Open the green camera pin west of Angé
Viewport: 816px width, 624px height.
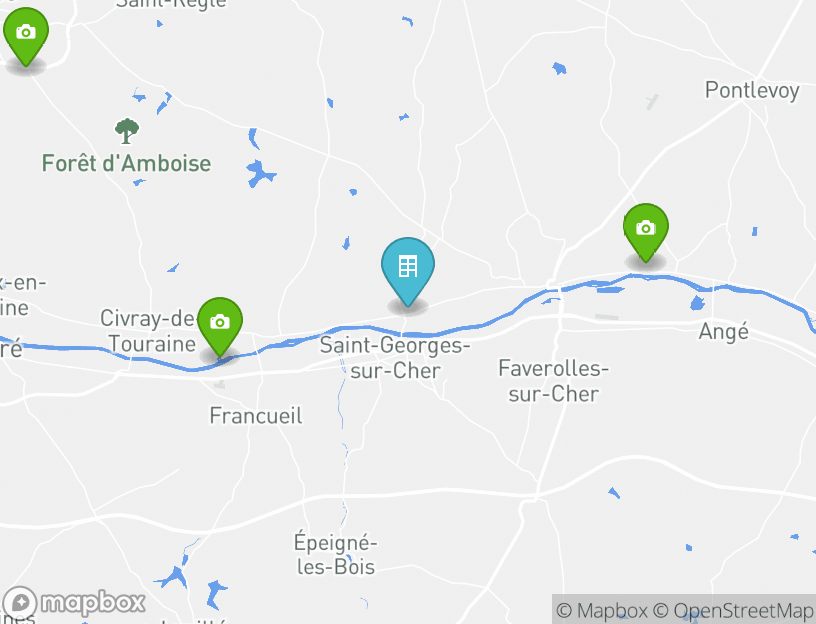point(646,233)
